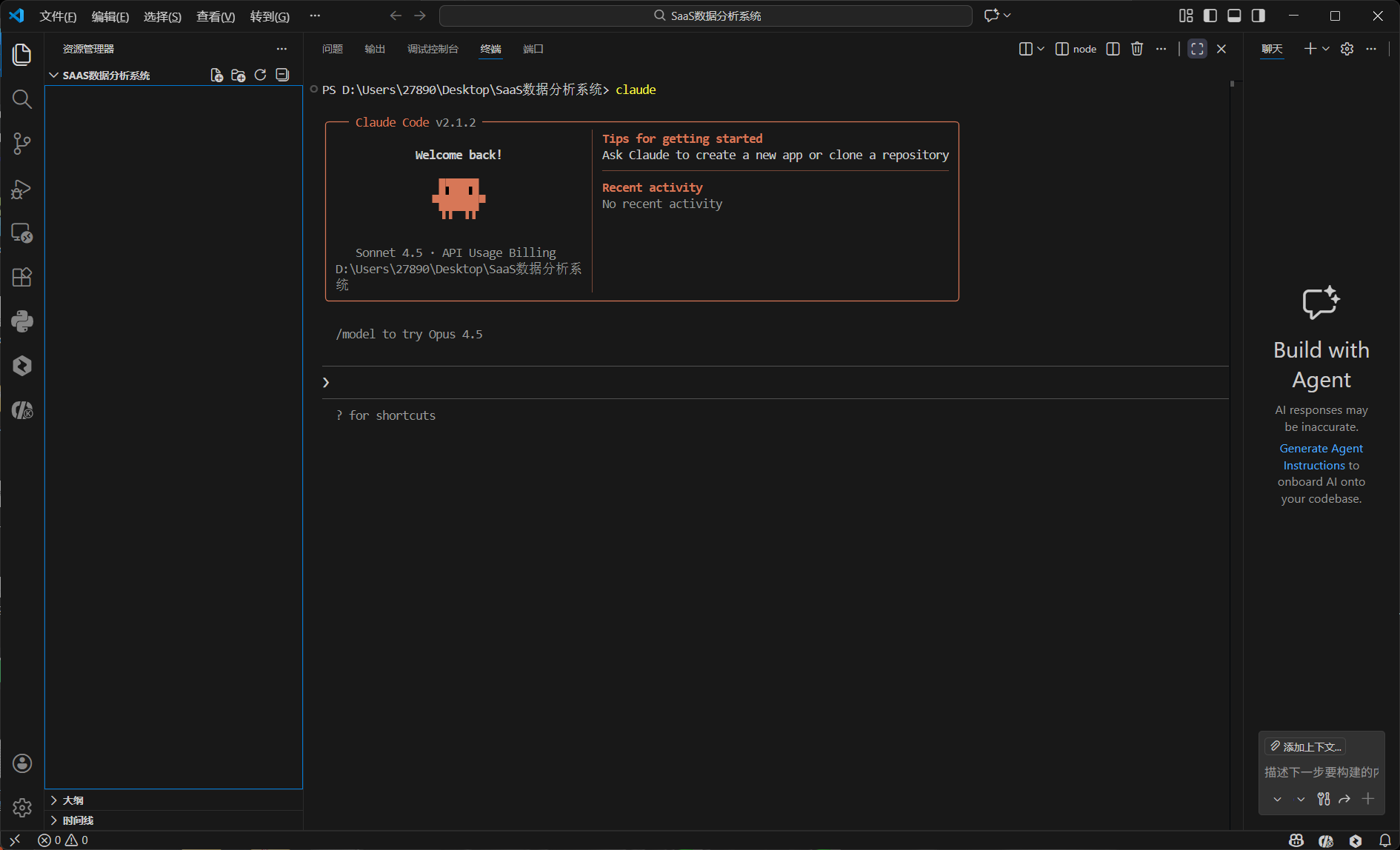Open the 查看(V) menu

(216, 16)
